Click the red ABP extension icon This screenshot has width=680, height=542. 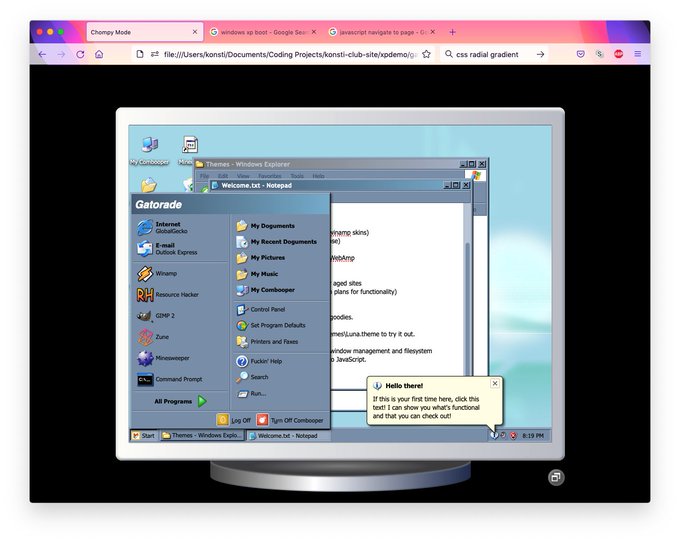(619, 54)
